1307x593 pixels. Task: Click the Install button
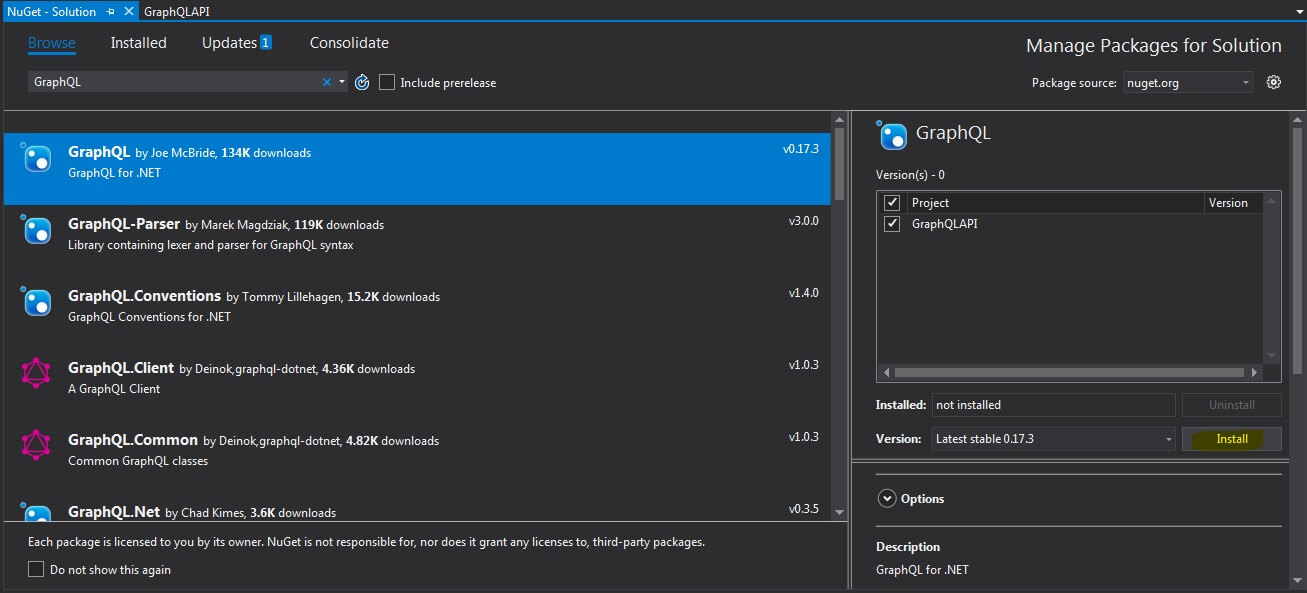tap(1231, 439)
